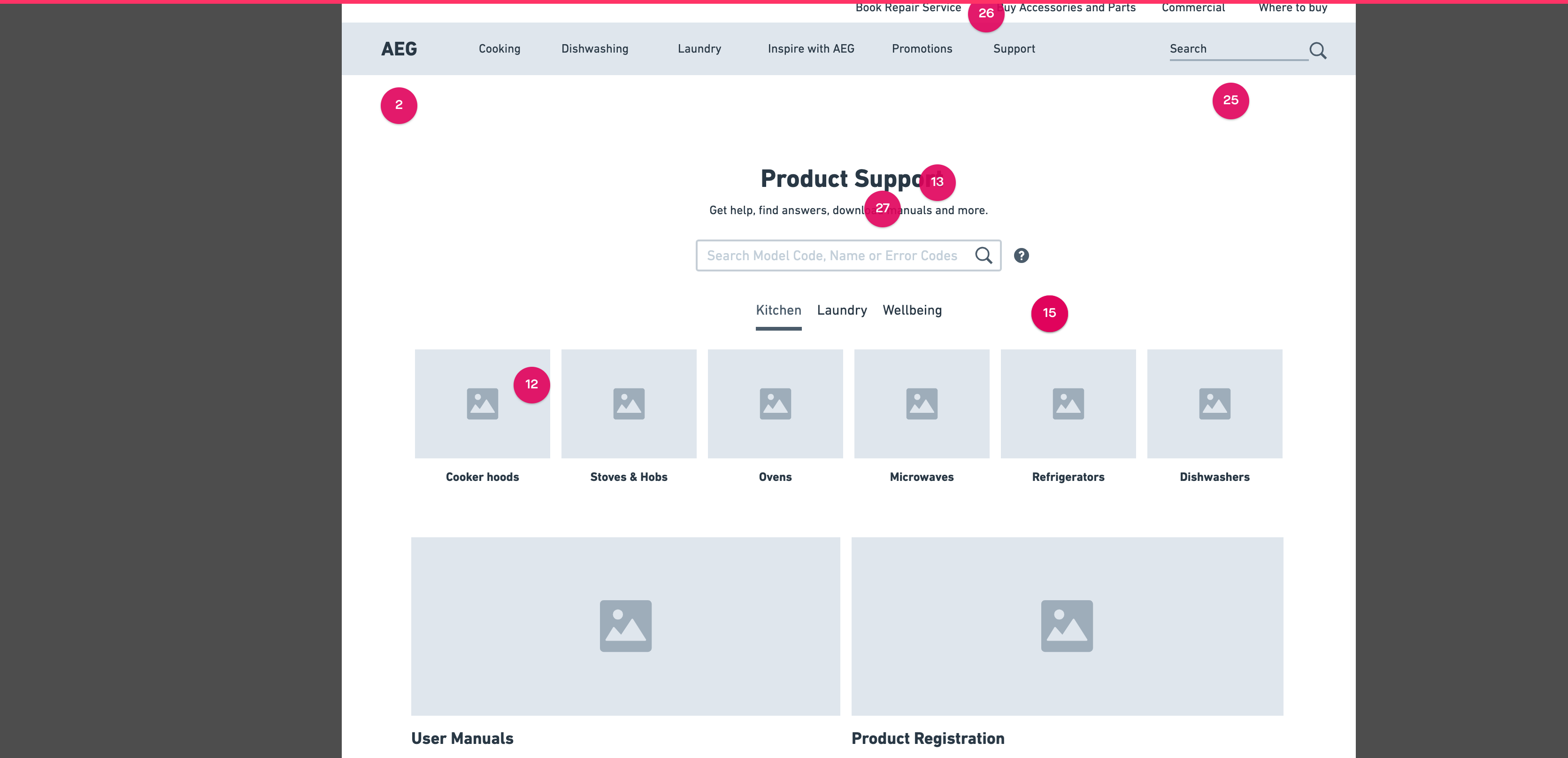1568x758 pixels.
Task: Click the question mark help icon
Action: [1021, 255]
